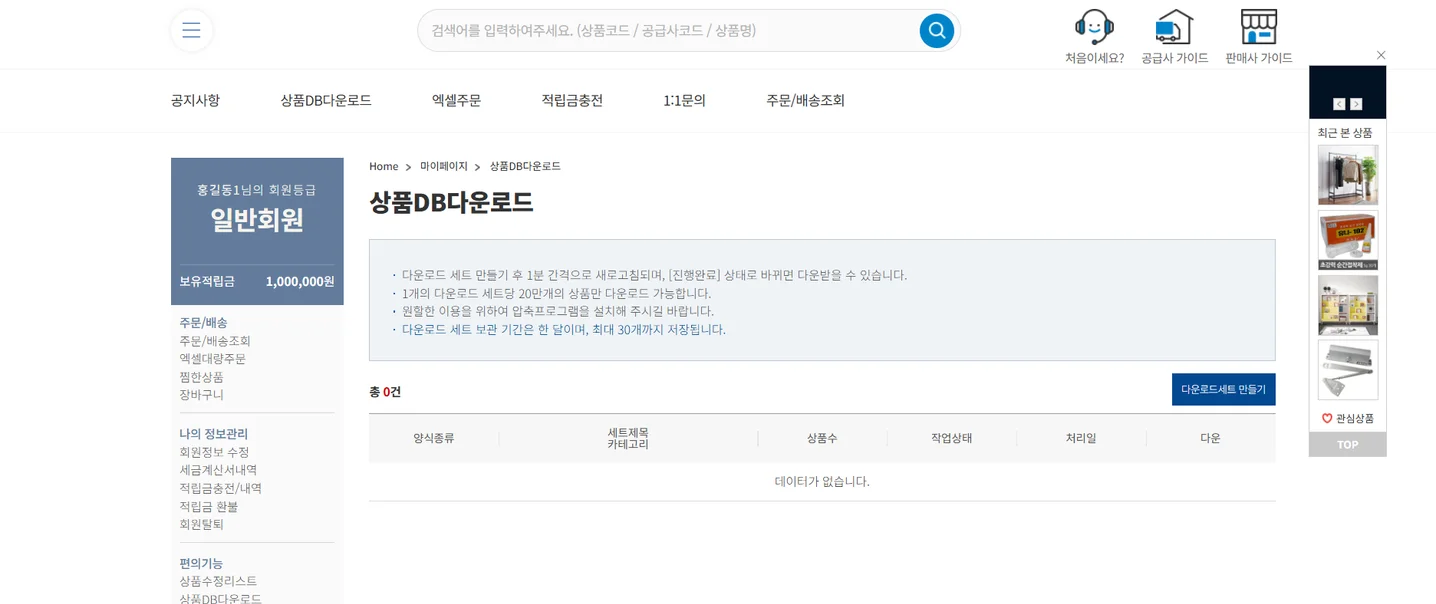
Task: Click the Home breadcrumb link
Action: tap(383, 166)
